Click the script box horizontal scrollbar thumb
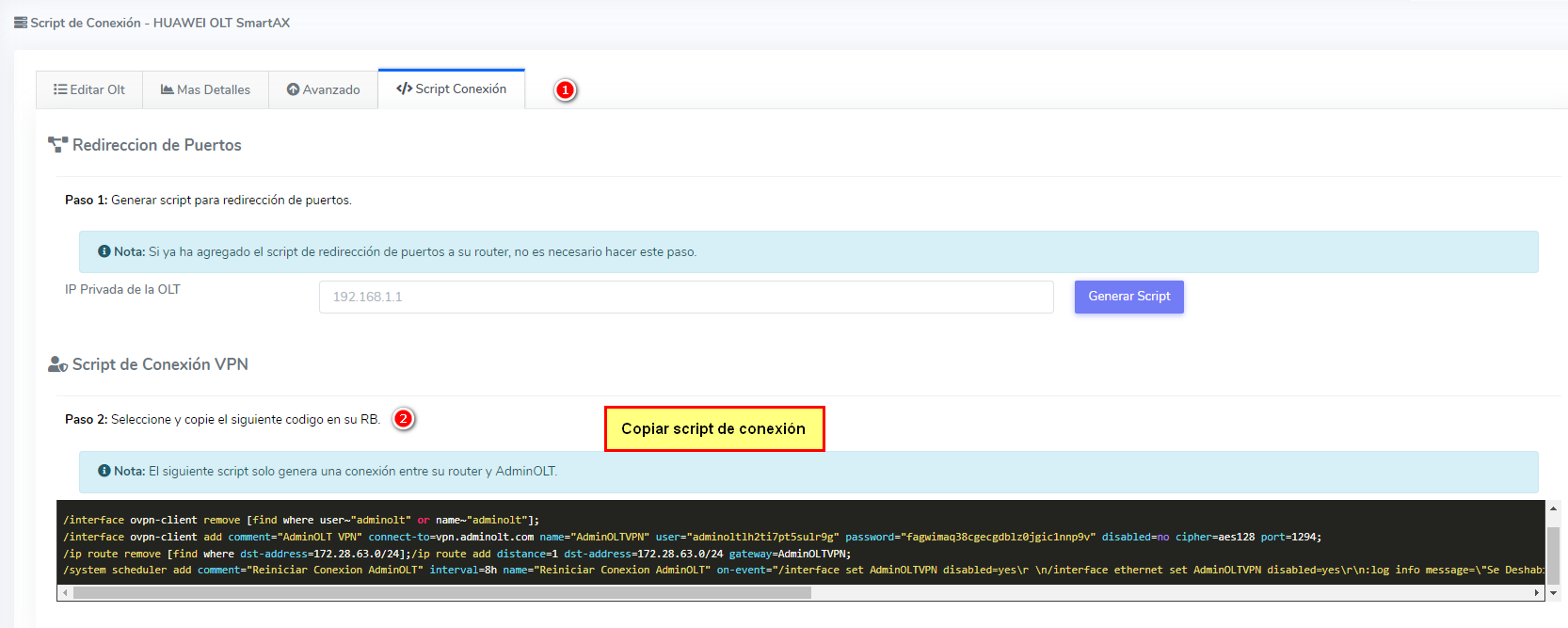Image resolution: width=1568 pixels, height=628 pixels. click(x=442, y=593)
